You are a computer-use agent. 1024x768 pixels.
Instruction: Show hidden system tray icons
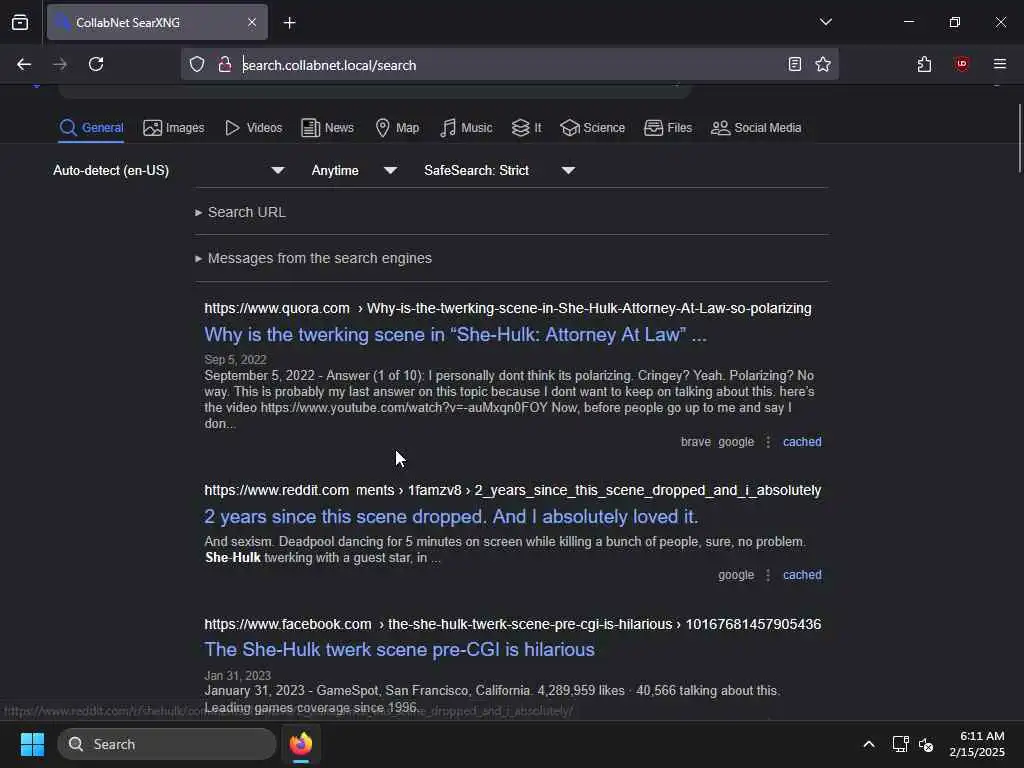[869, 744]
